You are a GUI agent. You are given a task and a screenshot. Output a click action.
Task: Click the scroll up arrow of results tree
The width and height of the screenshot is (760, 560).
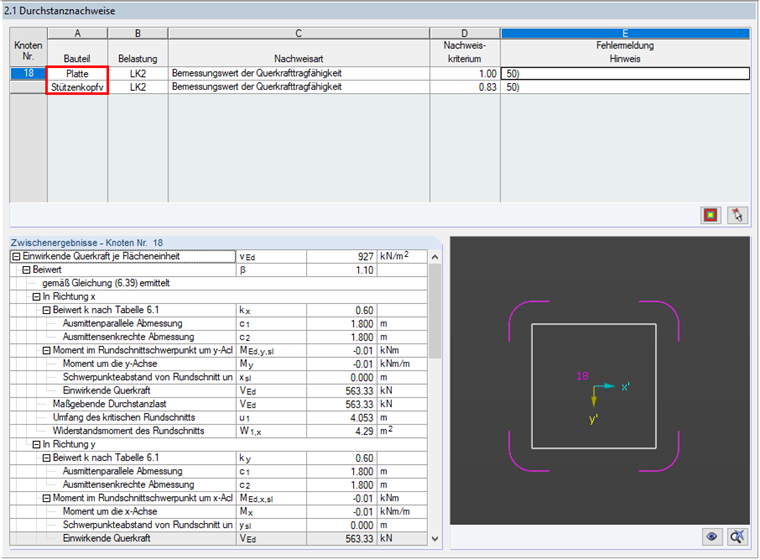pyautogui.click(x=435, y=257)
